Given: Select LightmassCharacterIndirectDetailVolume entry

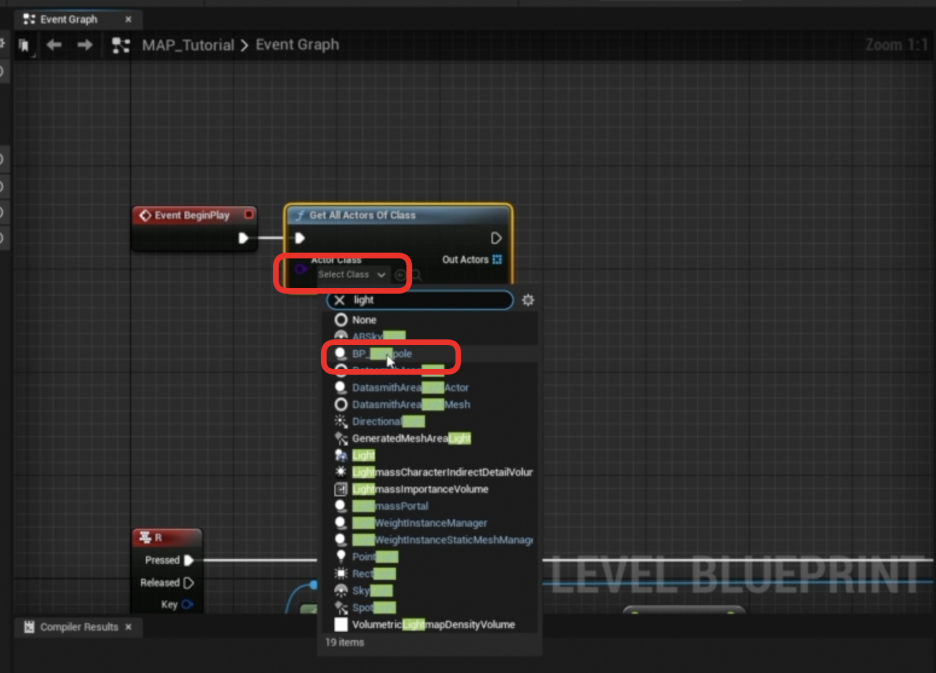Looking at the screenshot, I should (x=430, y=472).
